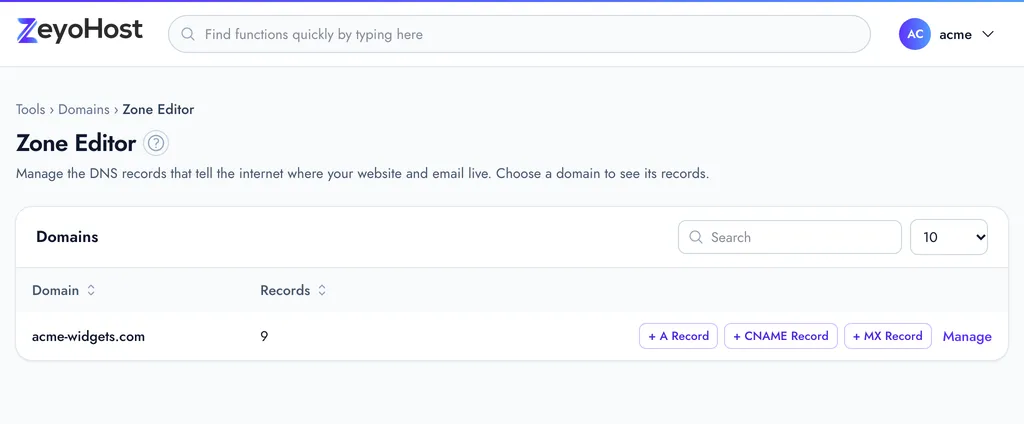The width and height of the screenshot is (1024, 424).
Task: Click the AC avatar circle
Action: 915,34
